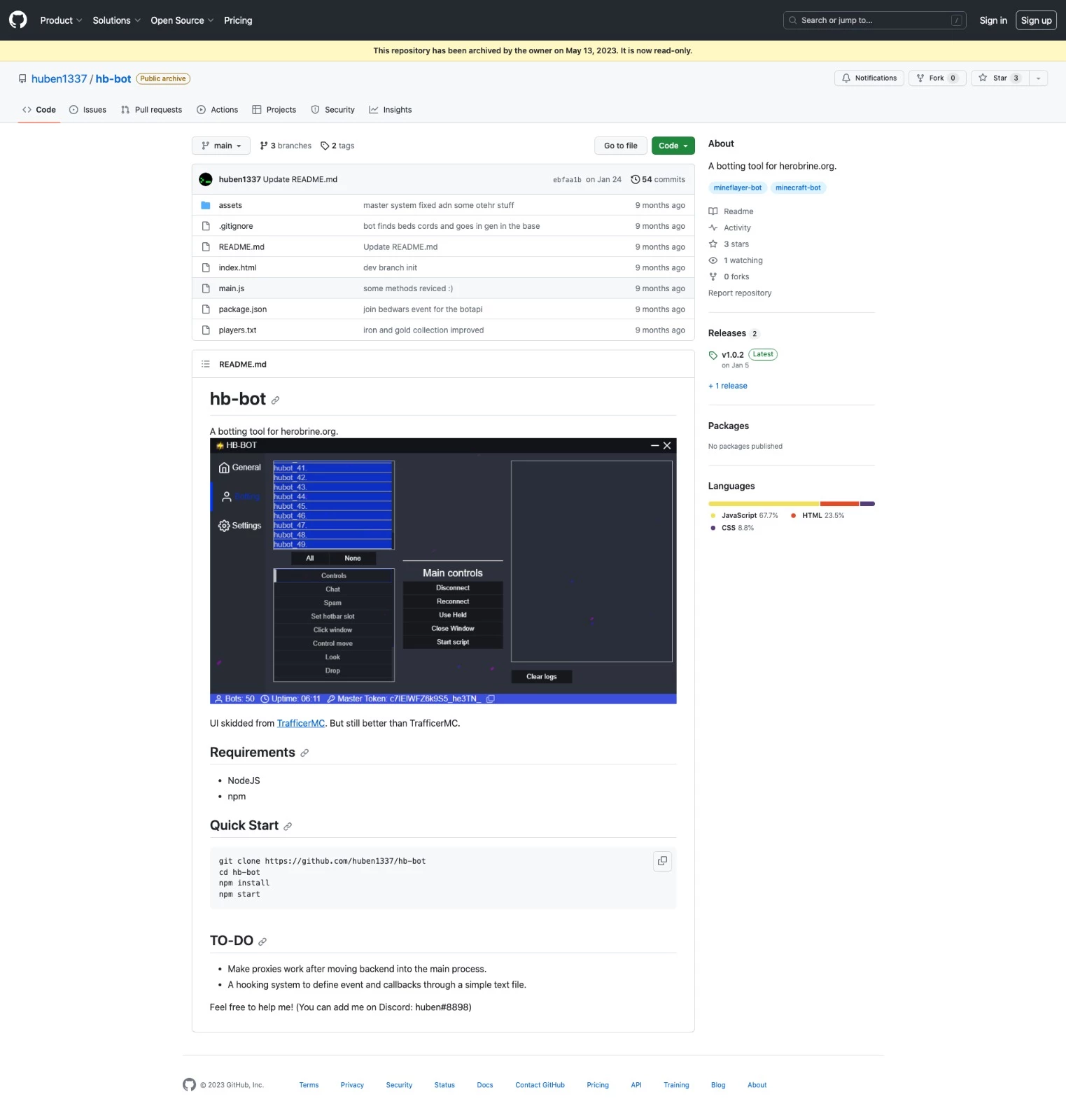1066x1120 pixels.
Task: Click the footer GitHub logo
Action: click(189, 1085)
